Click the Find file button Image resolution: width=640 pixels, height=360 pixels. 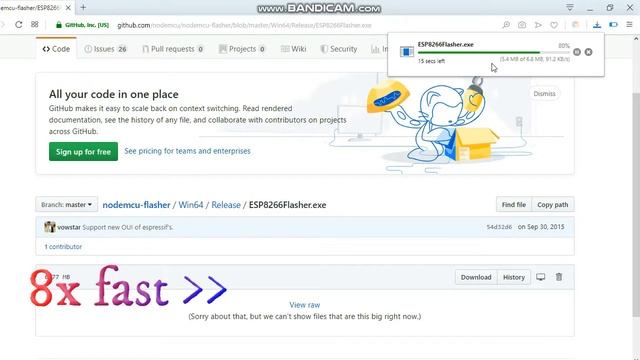514,204
